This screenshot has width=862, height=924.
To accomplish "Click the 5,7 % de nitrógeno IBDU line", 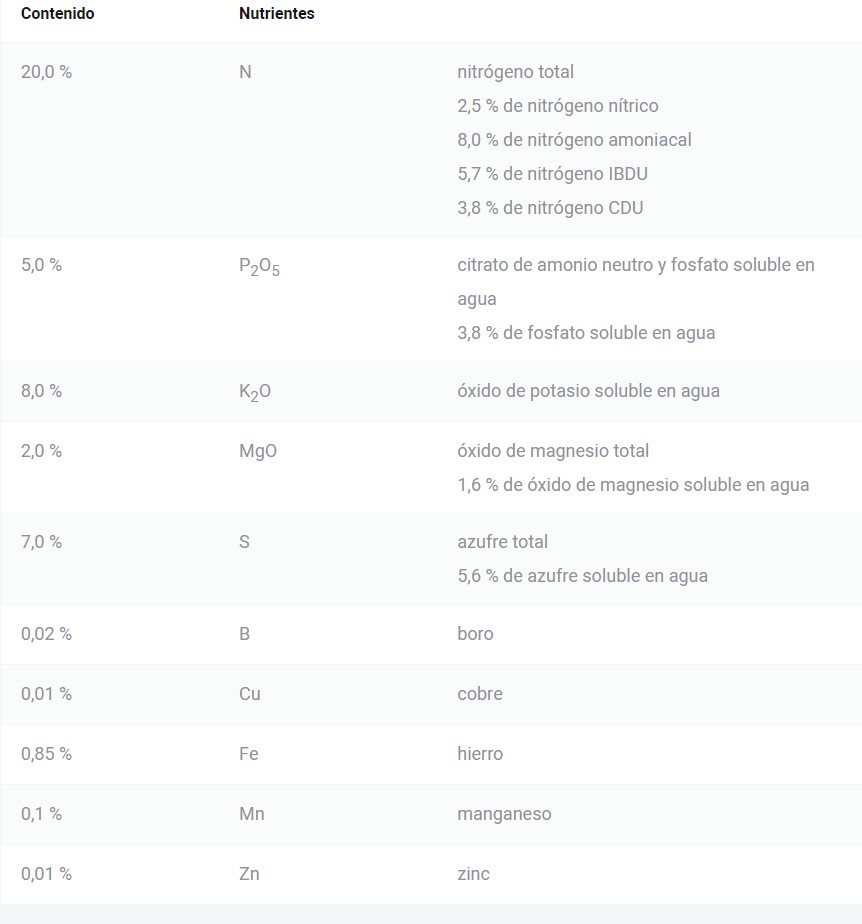I will [x=552, y=174].
